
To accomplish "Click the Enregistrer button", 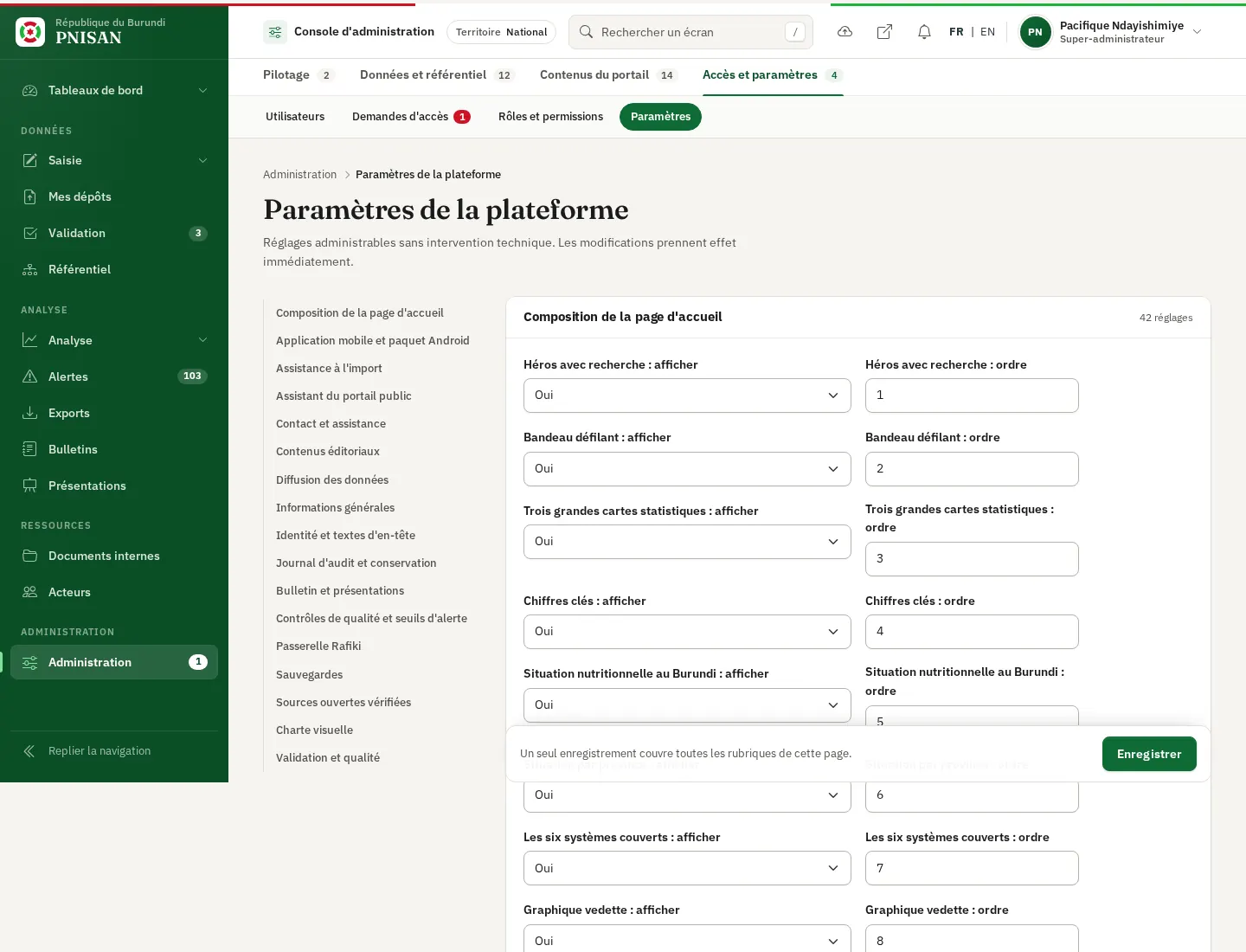I will pos(1149,754).
